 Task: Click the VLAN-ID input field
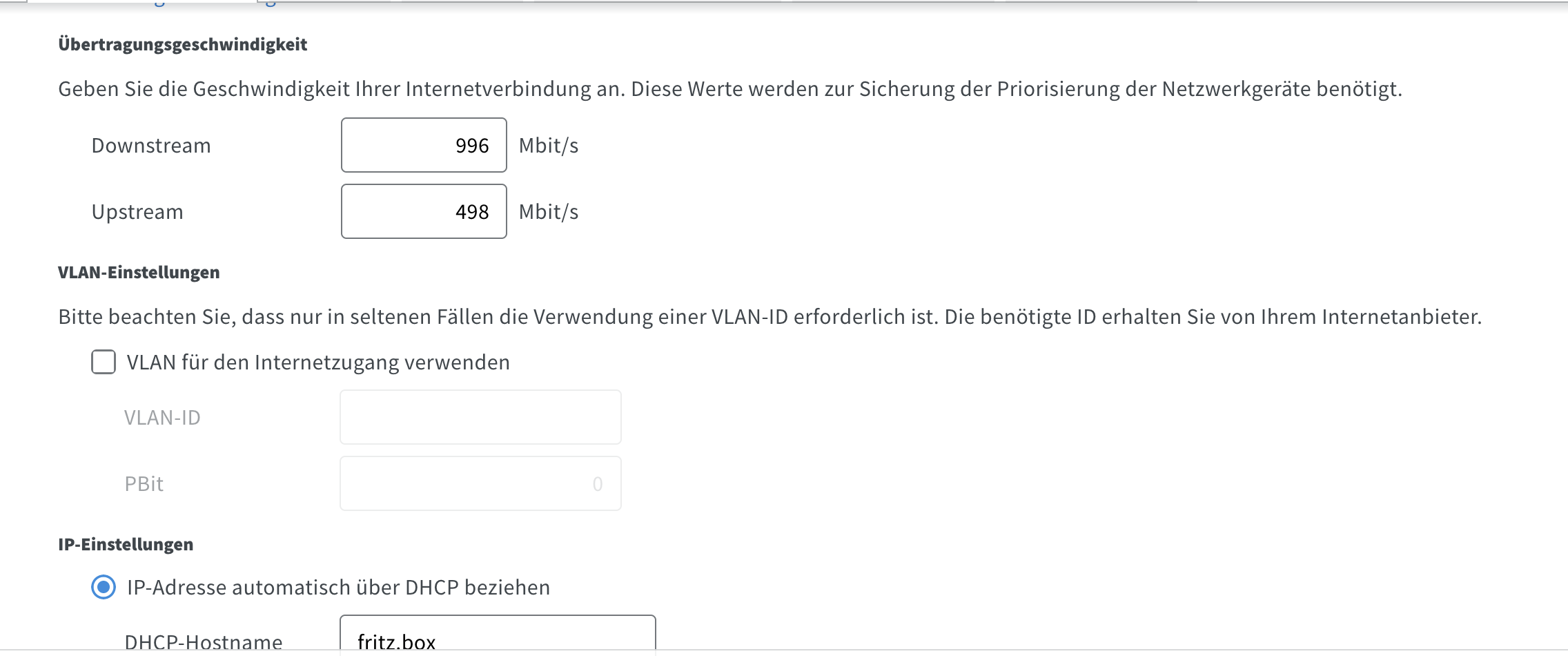[480, 417]
